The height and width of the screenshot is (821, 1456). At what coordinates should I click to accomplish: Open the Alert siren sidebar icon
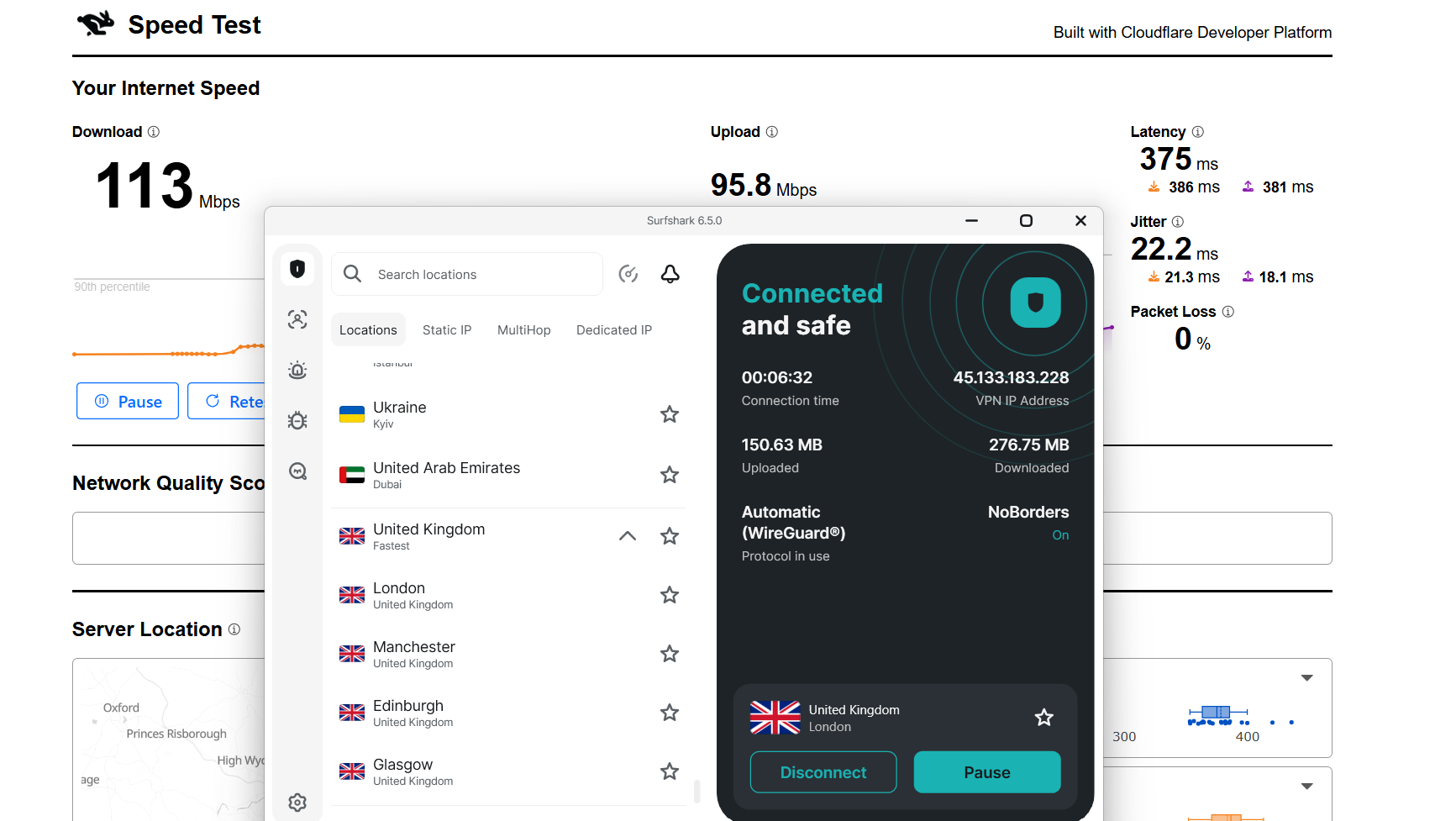click(x=297, y=370)
